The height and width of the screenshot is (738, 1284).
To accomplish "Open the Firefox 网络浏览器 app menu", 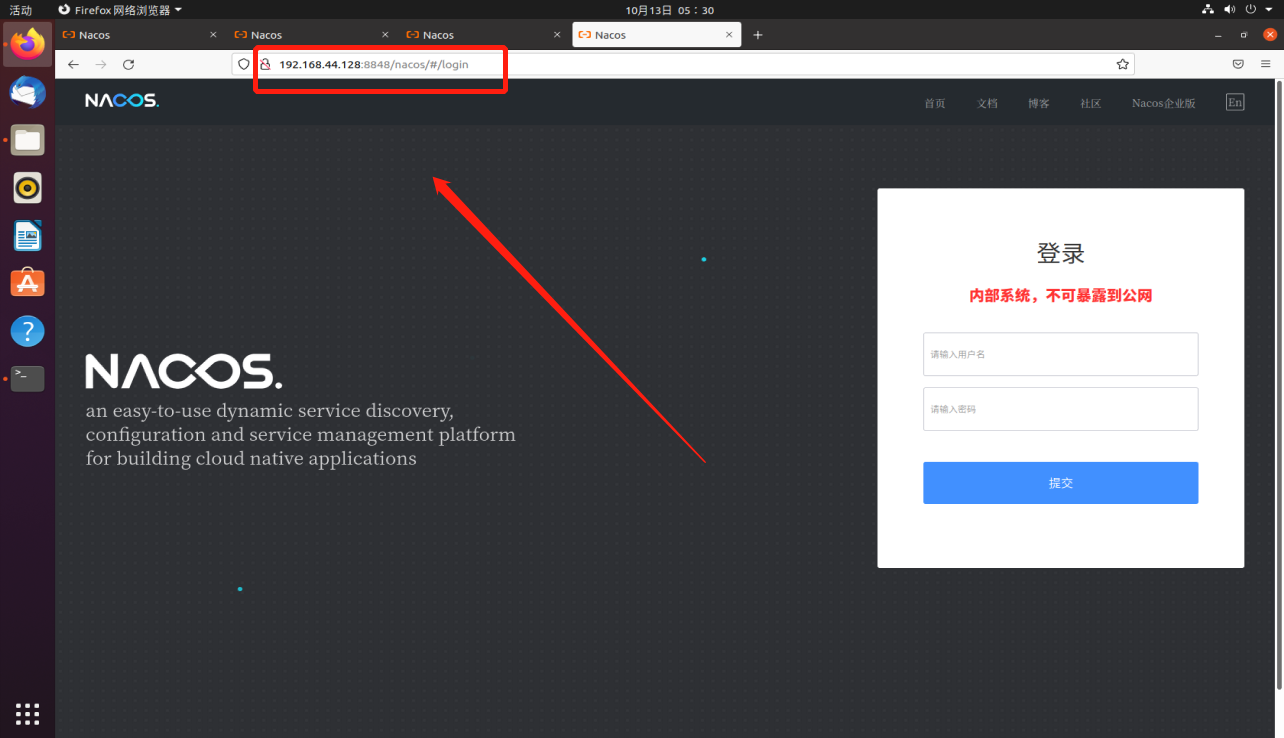I will (x=120, y=9).
